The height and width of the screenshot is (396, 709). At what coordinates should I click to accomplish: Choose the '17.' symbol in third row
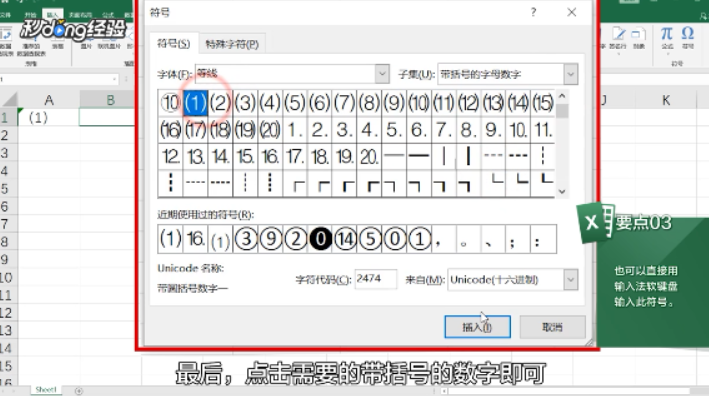tap(295, 157)
